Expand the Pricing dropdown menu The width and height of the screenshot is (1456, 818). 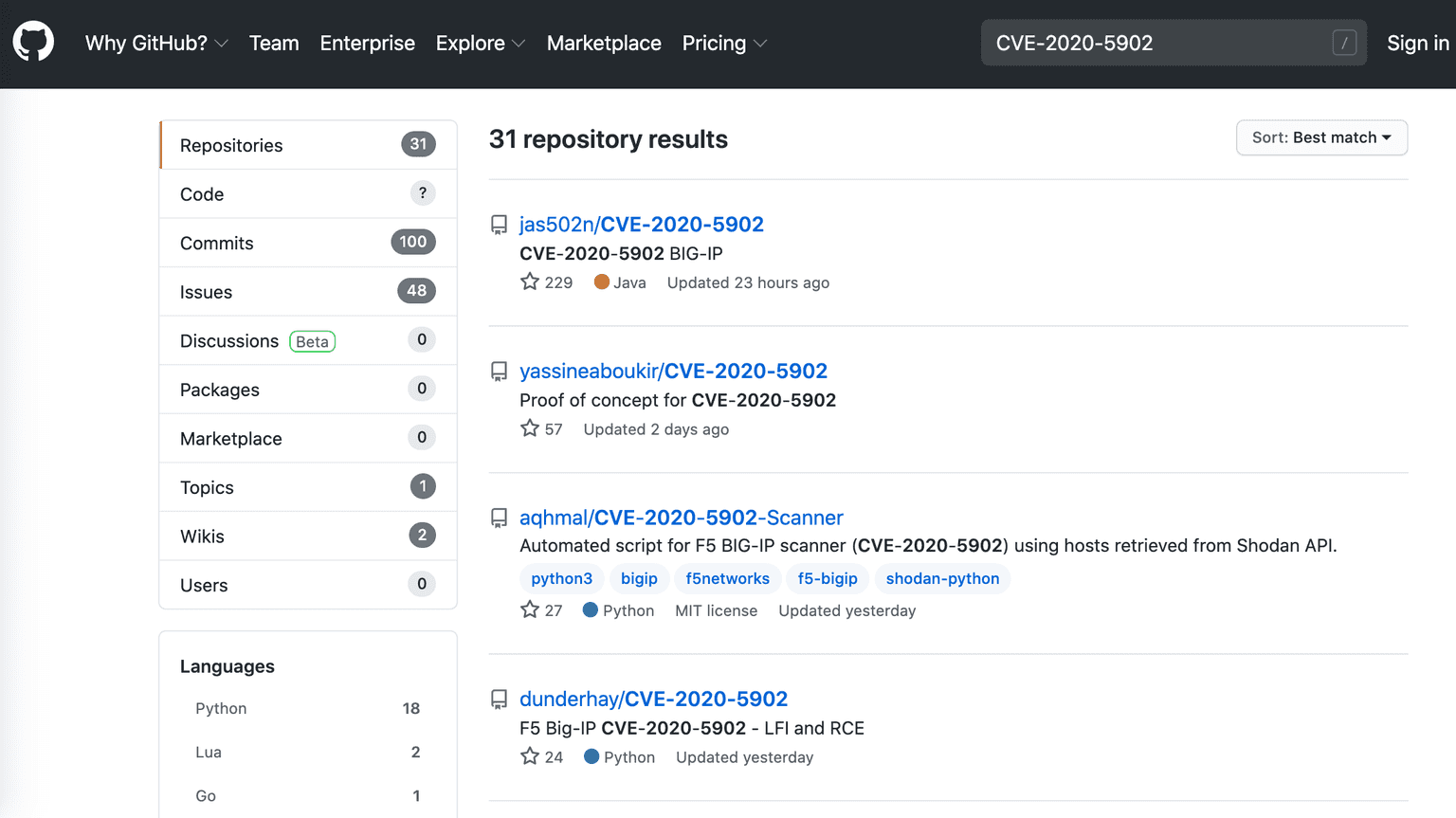click(x=763, y=44)
